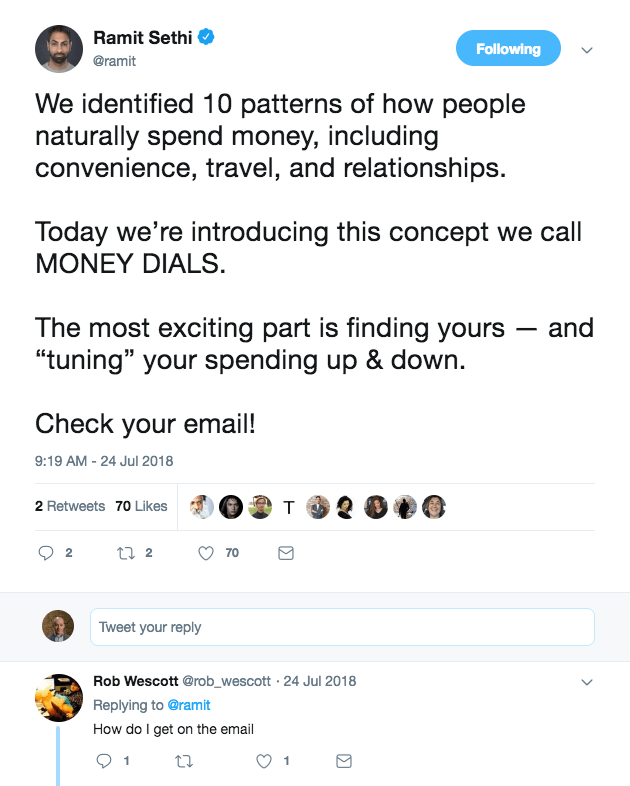The image size is (630, 786).
Task: Click the first liker's avatar
Action: (x=201, y=506)
